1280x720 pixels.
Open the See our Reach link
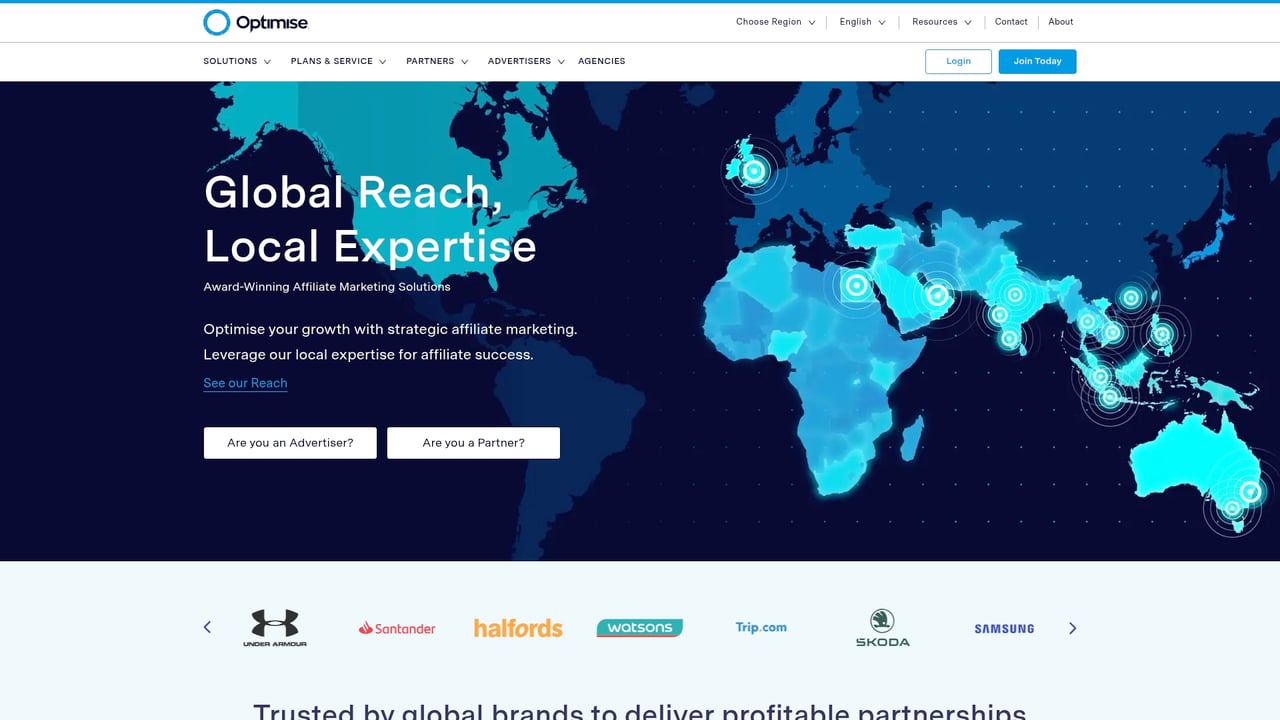pyautogui.click(x=245, y=383)
